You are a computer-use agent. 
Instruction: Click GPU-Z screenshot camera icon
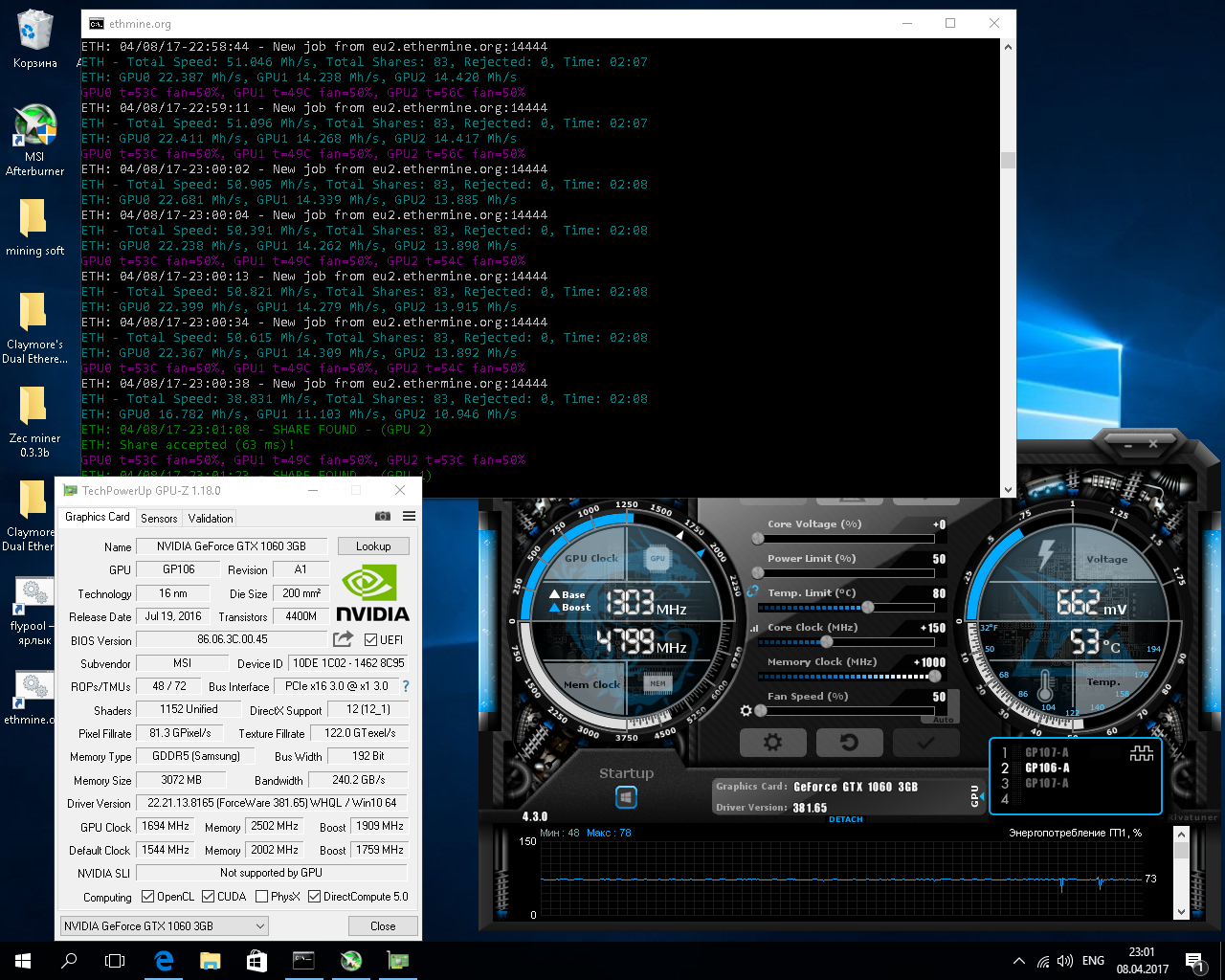[383, 517]
